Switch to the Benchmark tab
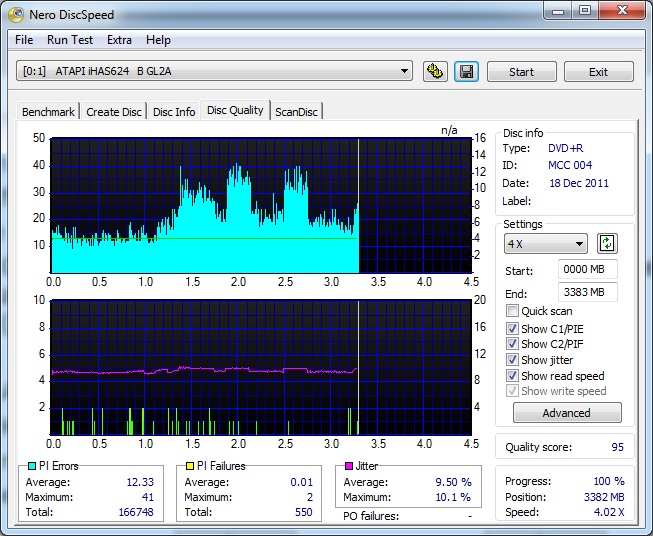The height and width of the screenshot is (536, 653). pyautogui.click(x=48, y=112)
